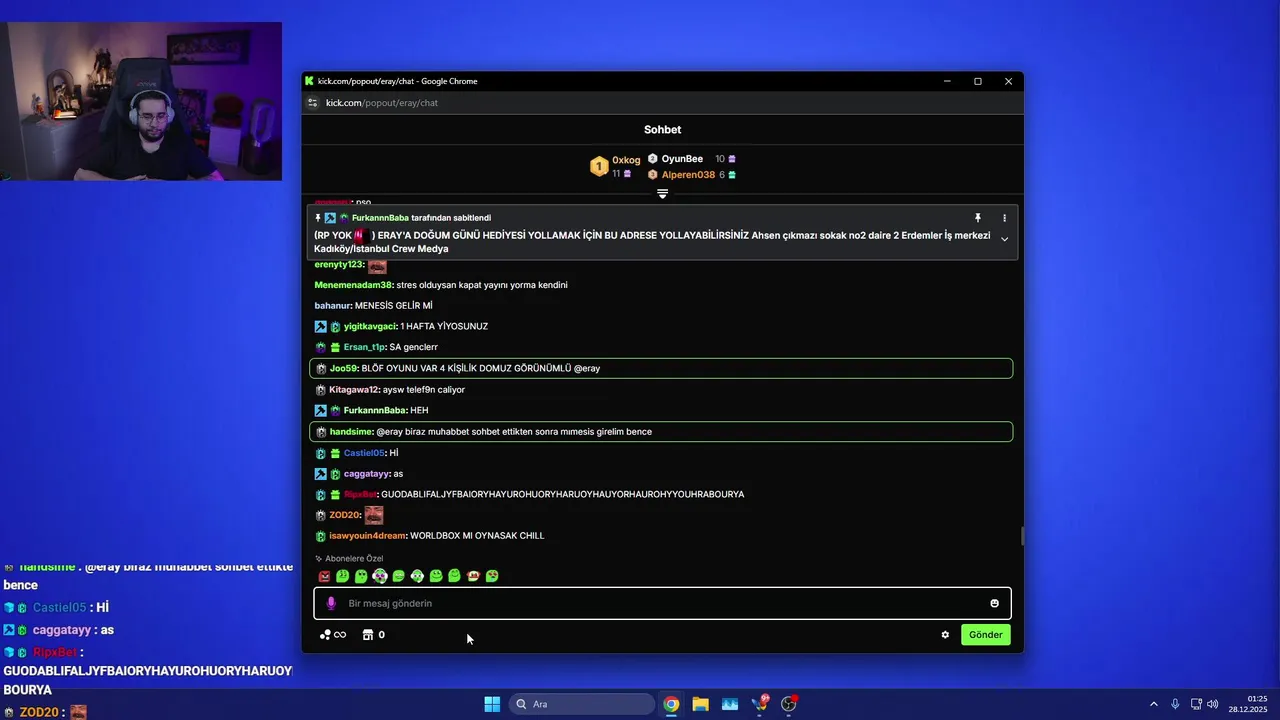This screenshot has height=720, width=1280.
Task: Click the system tray microphone icon
Action: tap(1175, 704)
